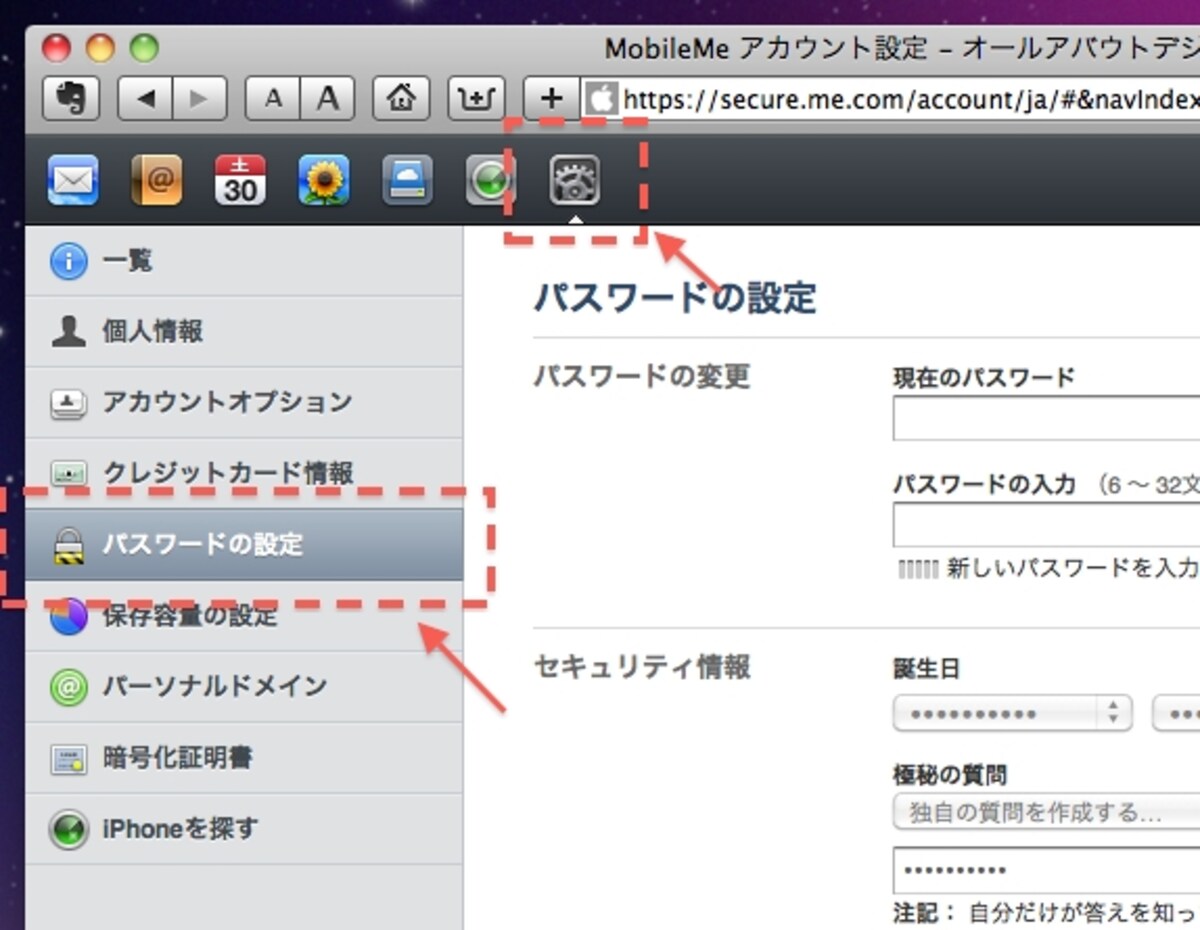Select パスワードの設定 in the sidebar
The width and height of the screenshot is (1200, 930).
[x=244, y=544]
